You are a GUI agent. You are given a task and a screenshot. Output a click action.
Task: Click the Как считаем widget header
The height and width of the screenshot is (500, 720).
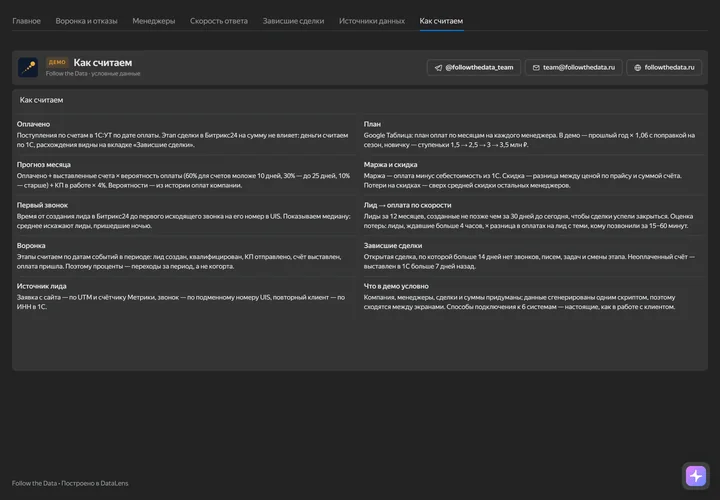pos(41,100)
